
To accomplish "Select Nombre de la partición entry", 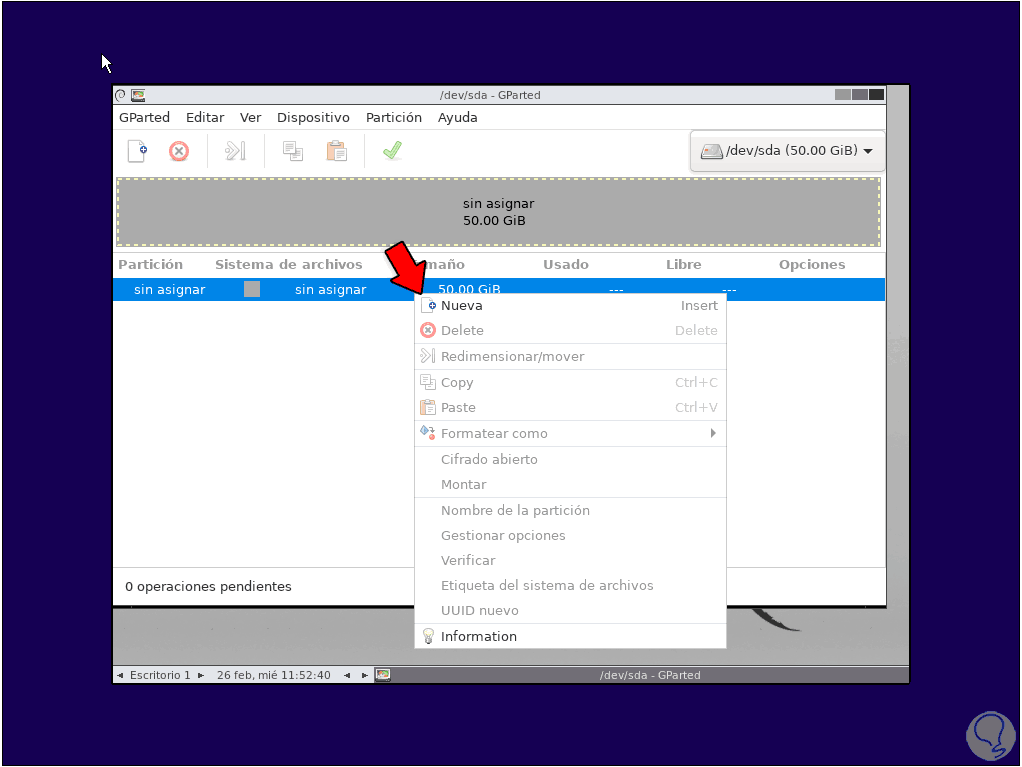I will click(570, 510).
